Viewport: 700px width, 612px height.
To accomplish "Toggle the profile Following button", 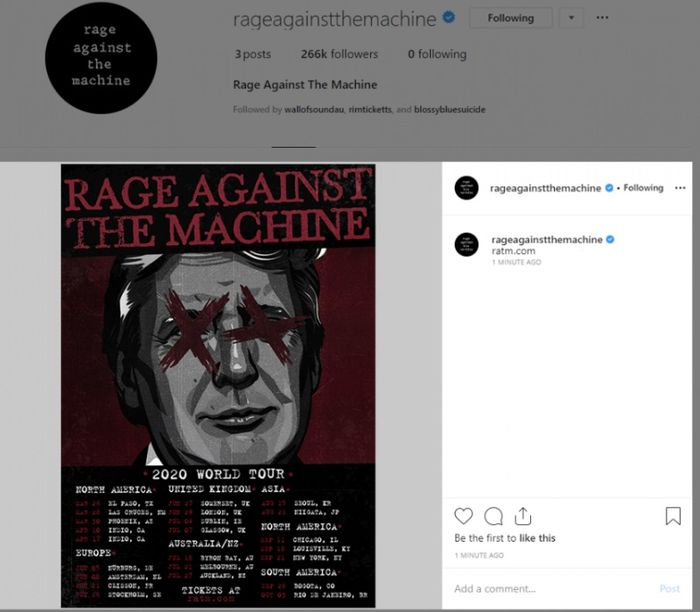I will 511,18.
